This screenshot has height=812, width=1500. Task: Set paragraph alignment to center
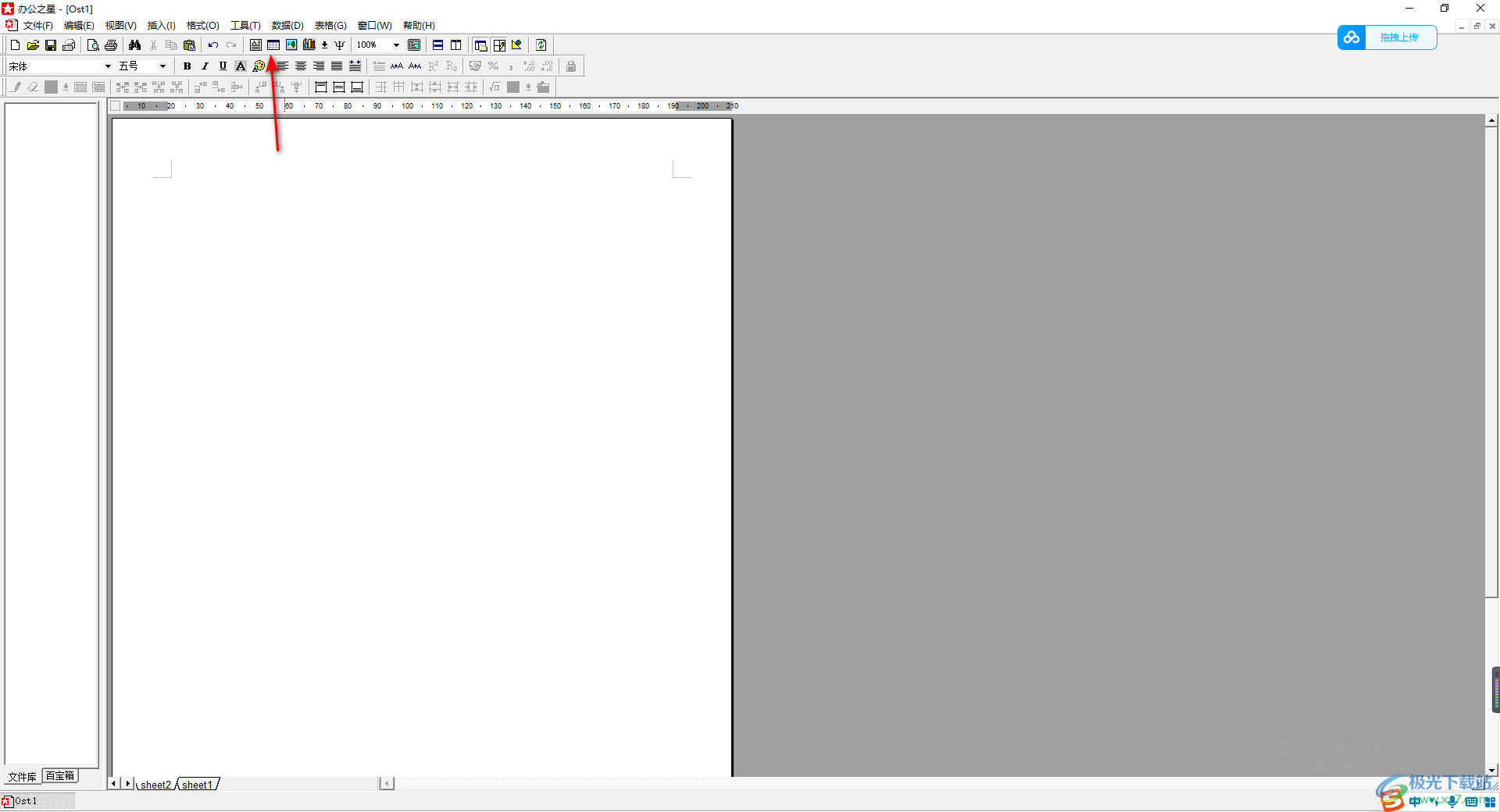[x=301, y=66]
